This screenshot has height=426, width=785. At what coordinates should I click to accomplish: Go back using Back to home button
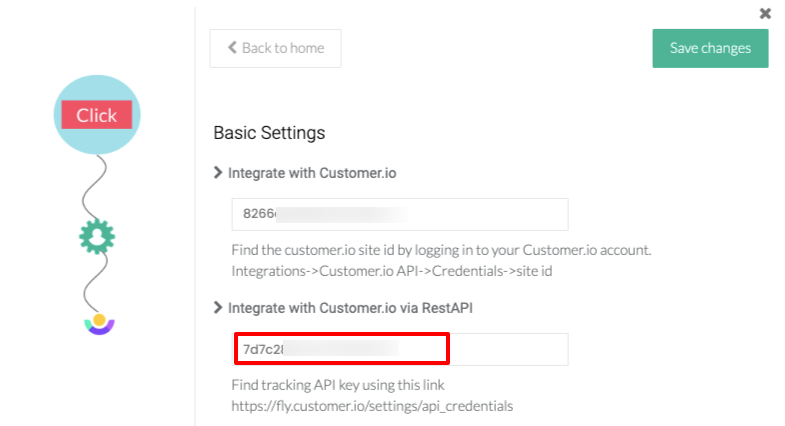(x=275, y=48)
